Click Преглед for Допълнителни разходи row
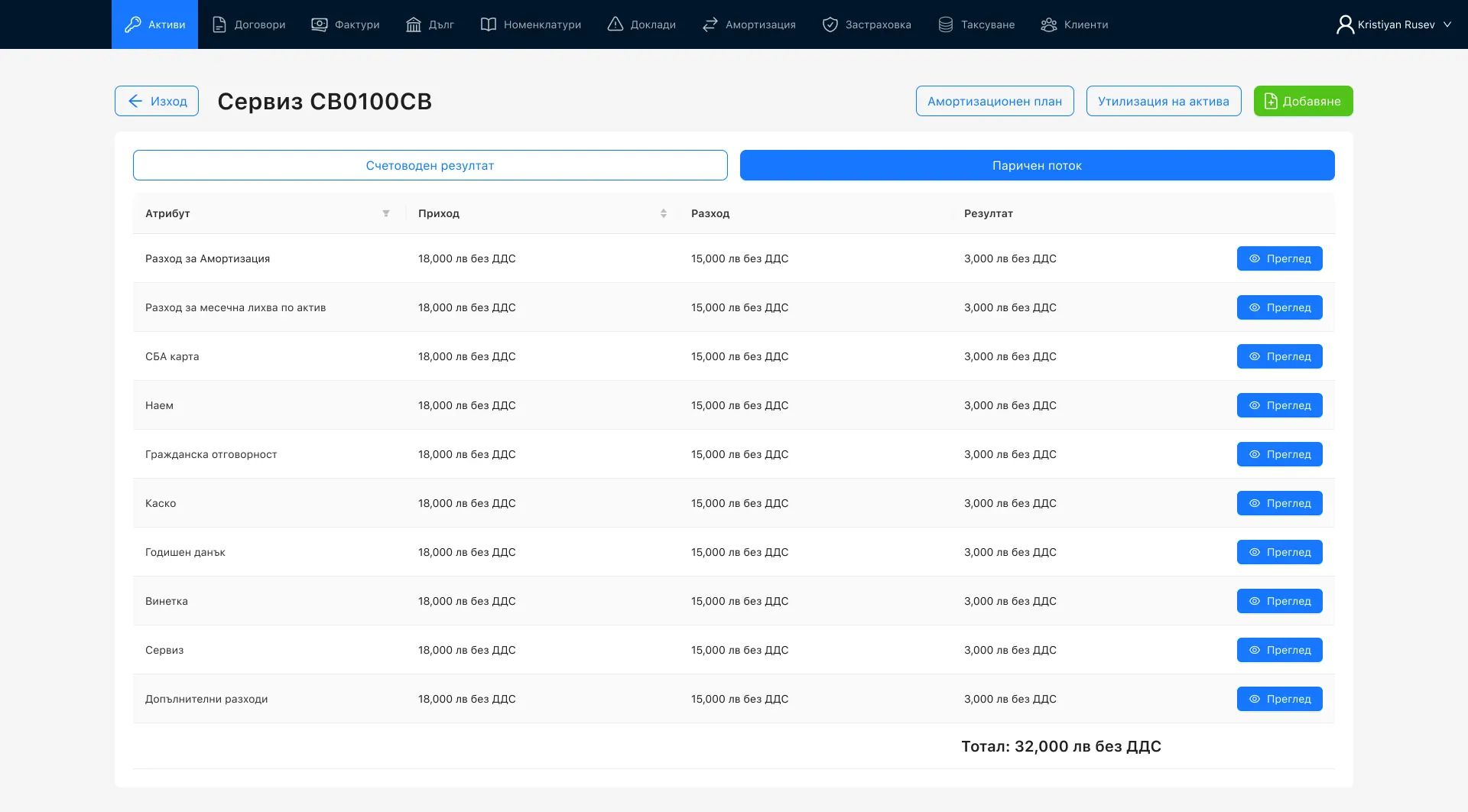Viewport: 1468px width, 812px height. [x=1280, y=699]
